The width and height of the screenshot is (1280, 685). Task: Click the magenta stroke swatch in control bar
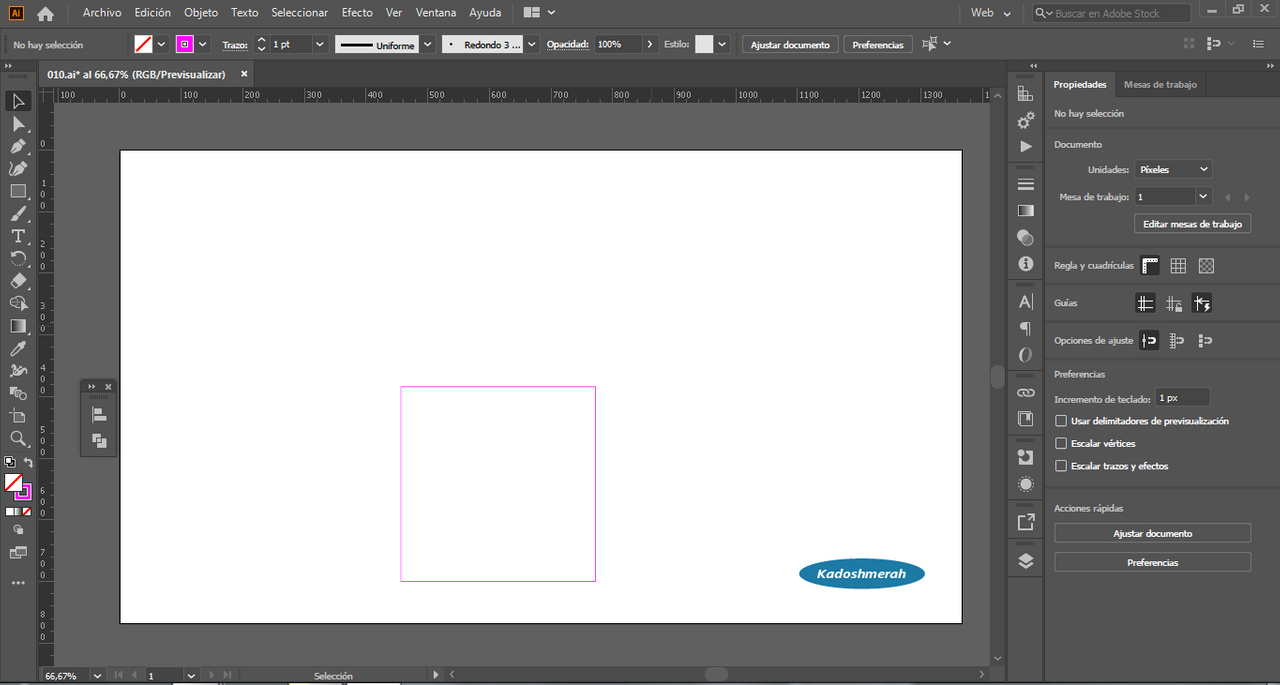(185, 45)
